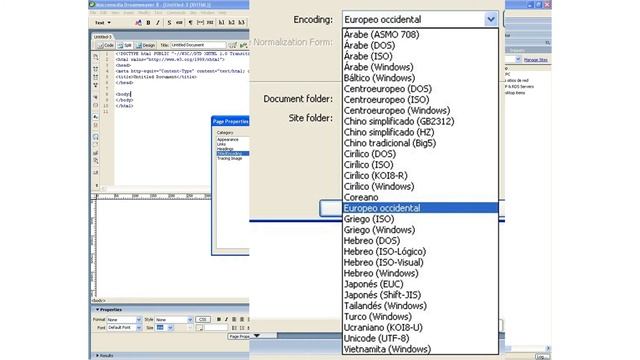Open Style dropdown in Properties panel
640x360 pixels.
click(x=190, y=320)
